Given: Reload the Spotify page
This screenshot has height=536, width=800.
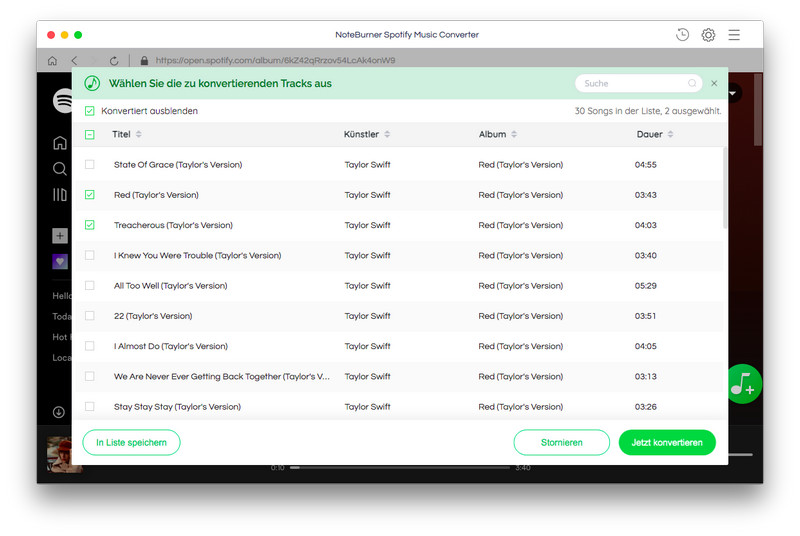Looking at the screenshot, I should 114,61.
